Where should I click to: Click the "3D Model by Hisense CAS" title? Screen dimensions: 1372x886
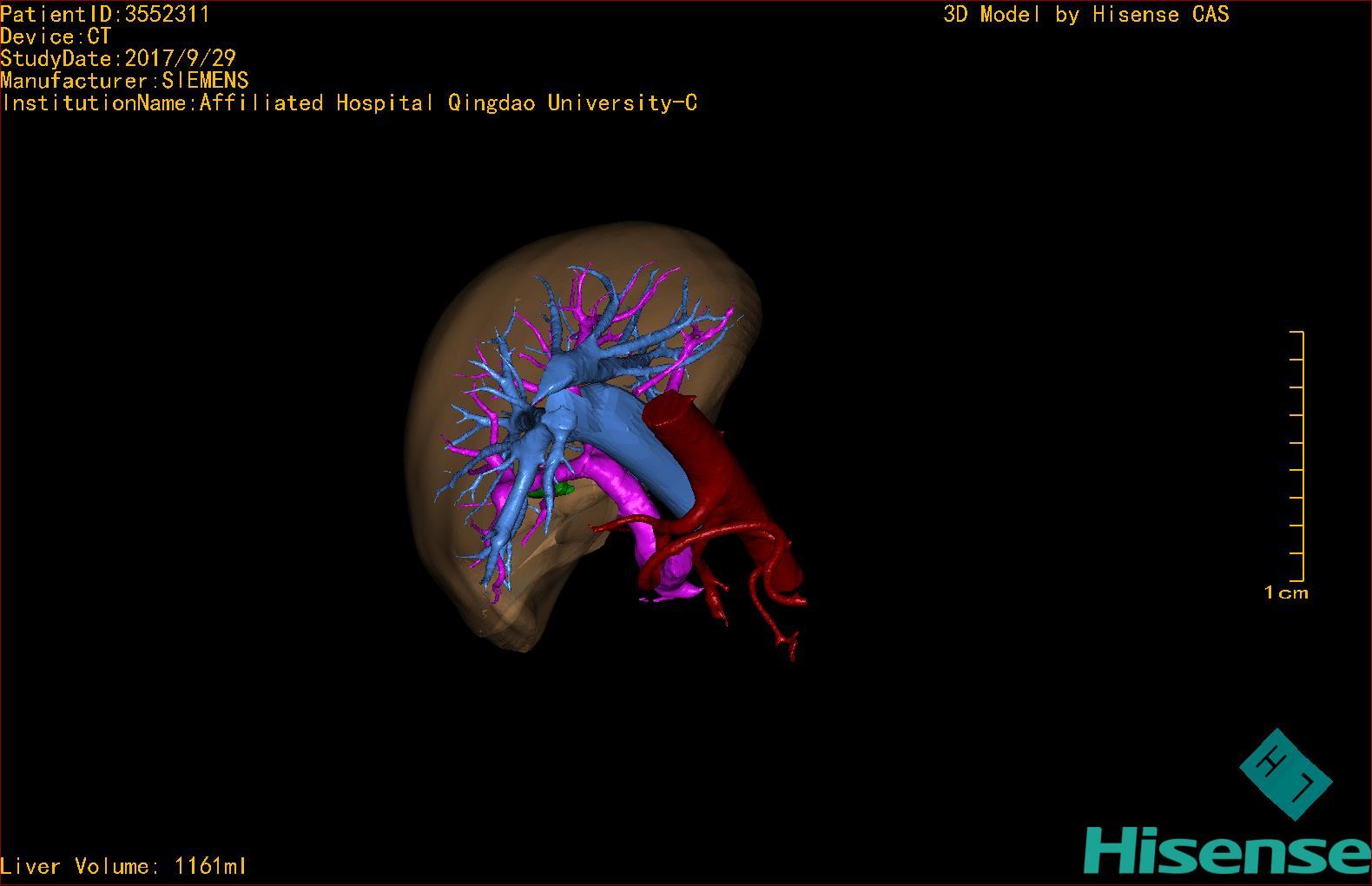(1085, 14)
